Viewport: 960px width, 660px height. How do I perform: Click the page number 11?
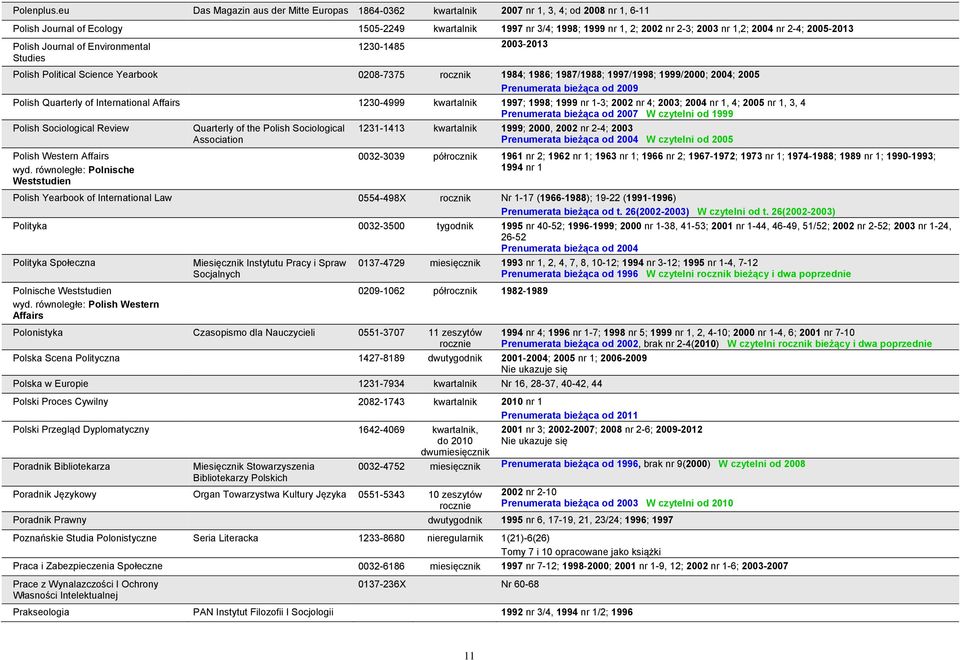coord(469,656)
